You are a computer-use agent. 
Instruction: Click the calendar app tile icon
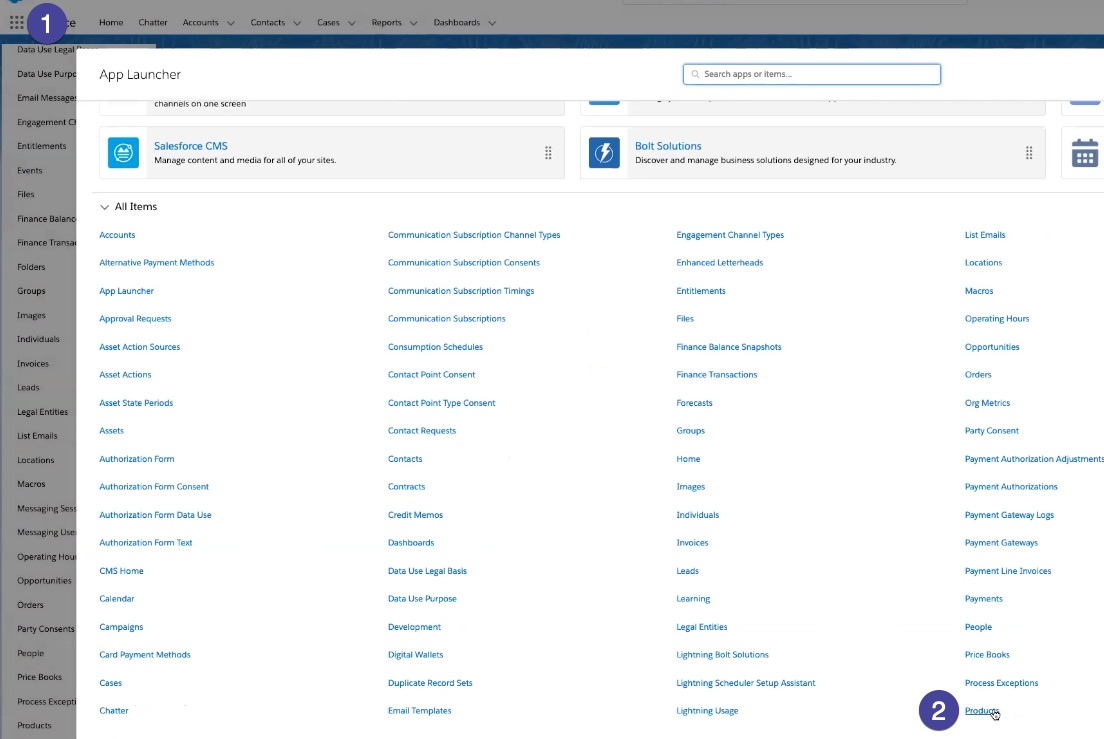pyautogui.click(x=1084, y=153)
